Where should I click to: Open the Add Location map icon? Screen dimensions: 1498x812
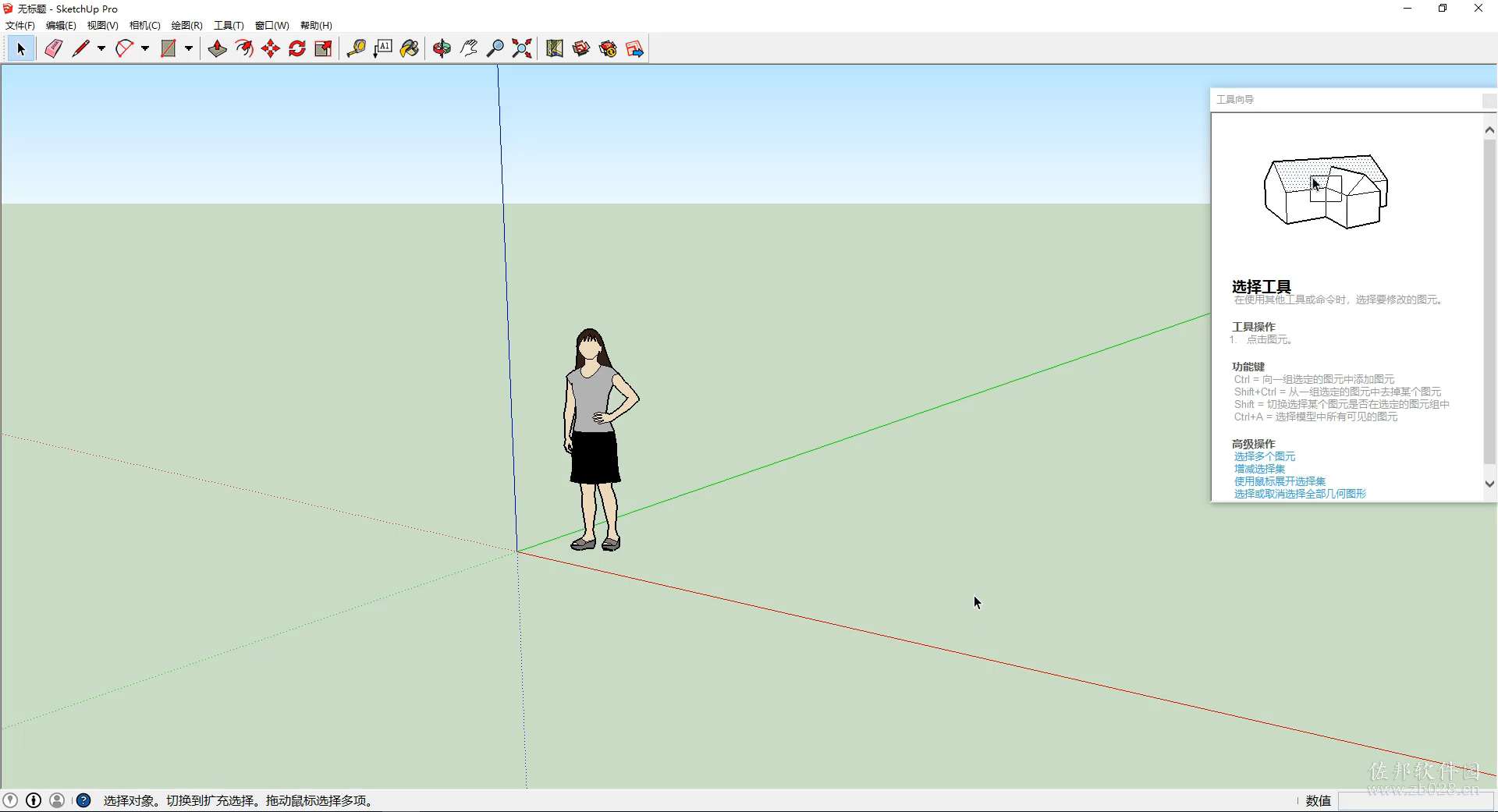pos(555,49)
